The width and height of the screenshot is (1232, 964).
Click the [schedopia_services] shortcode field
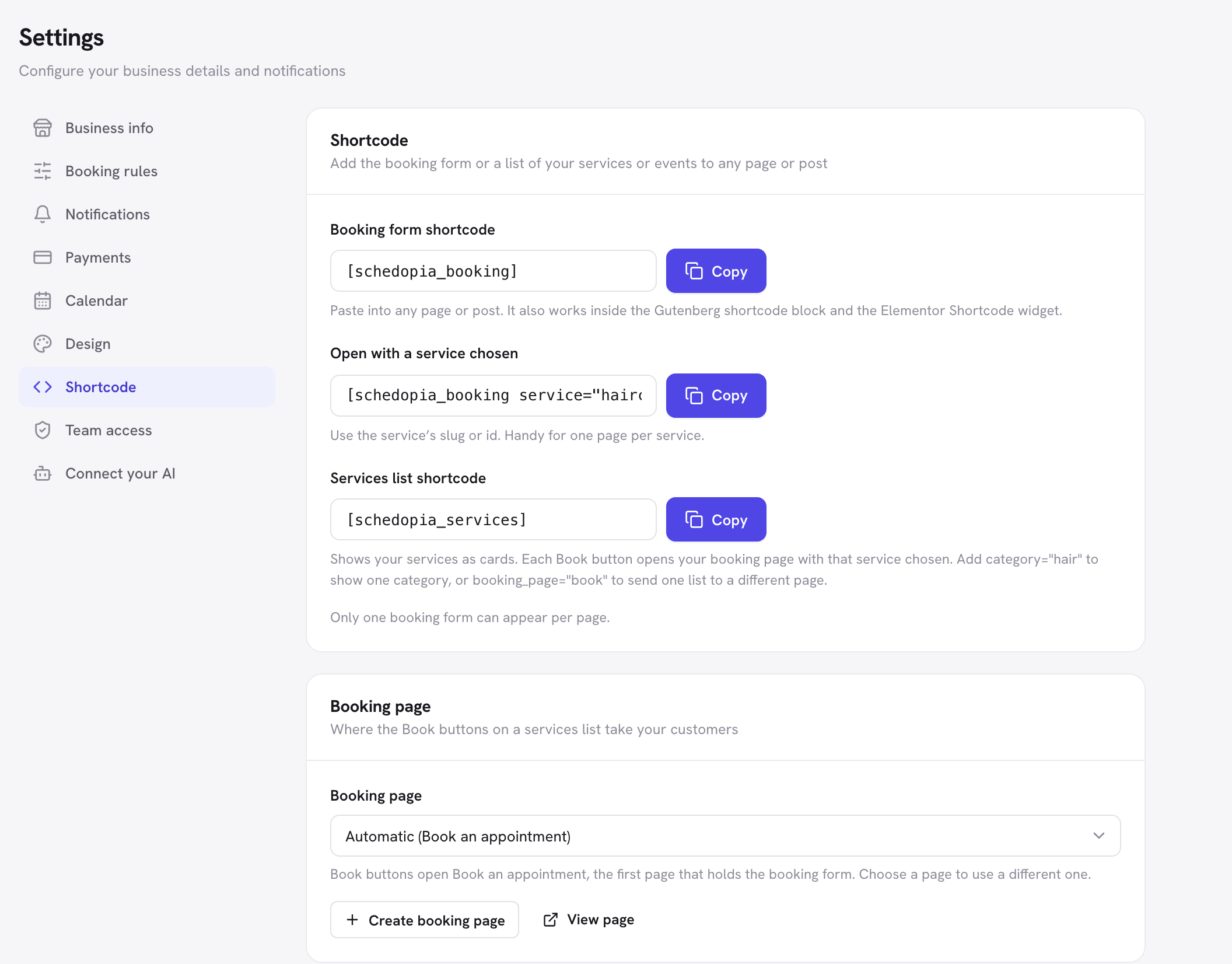point(494,519)
